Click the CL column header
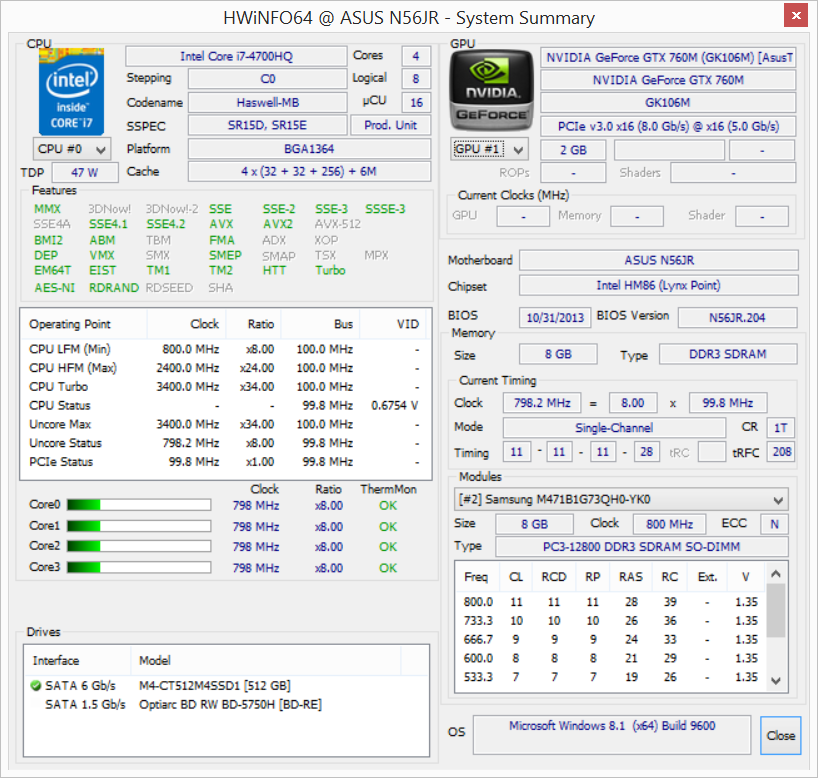 coord(516,577)
